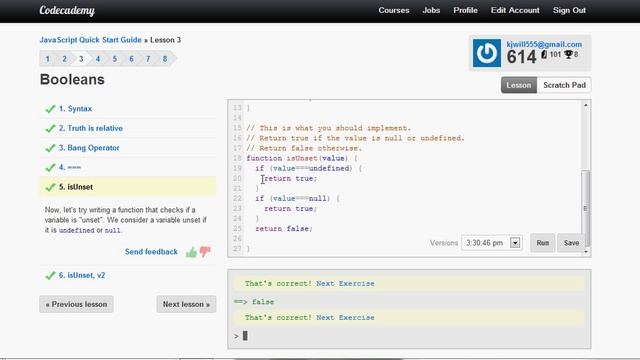
Task: Click the blue power avatar icon
Action: tap(487, 53)
